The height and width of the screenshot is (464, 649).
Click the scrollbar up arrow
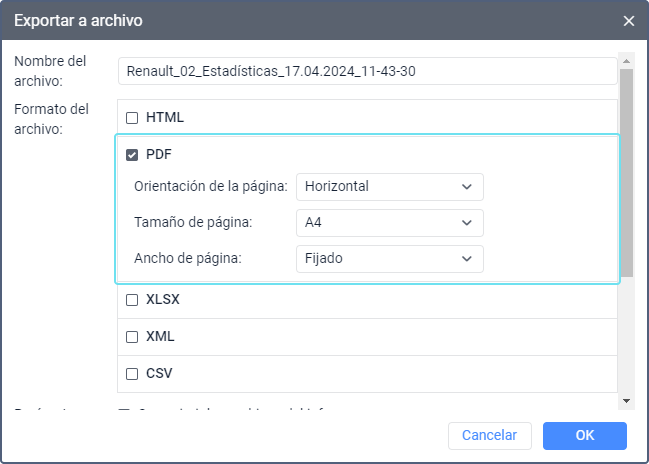pyautogui.click(x=627, y=59)
